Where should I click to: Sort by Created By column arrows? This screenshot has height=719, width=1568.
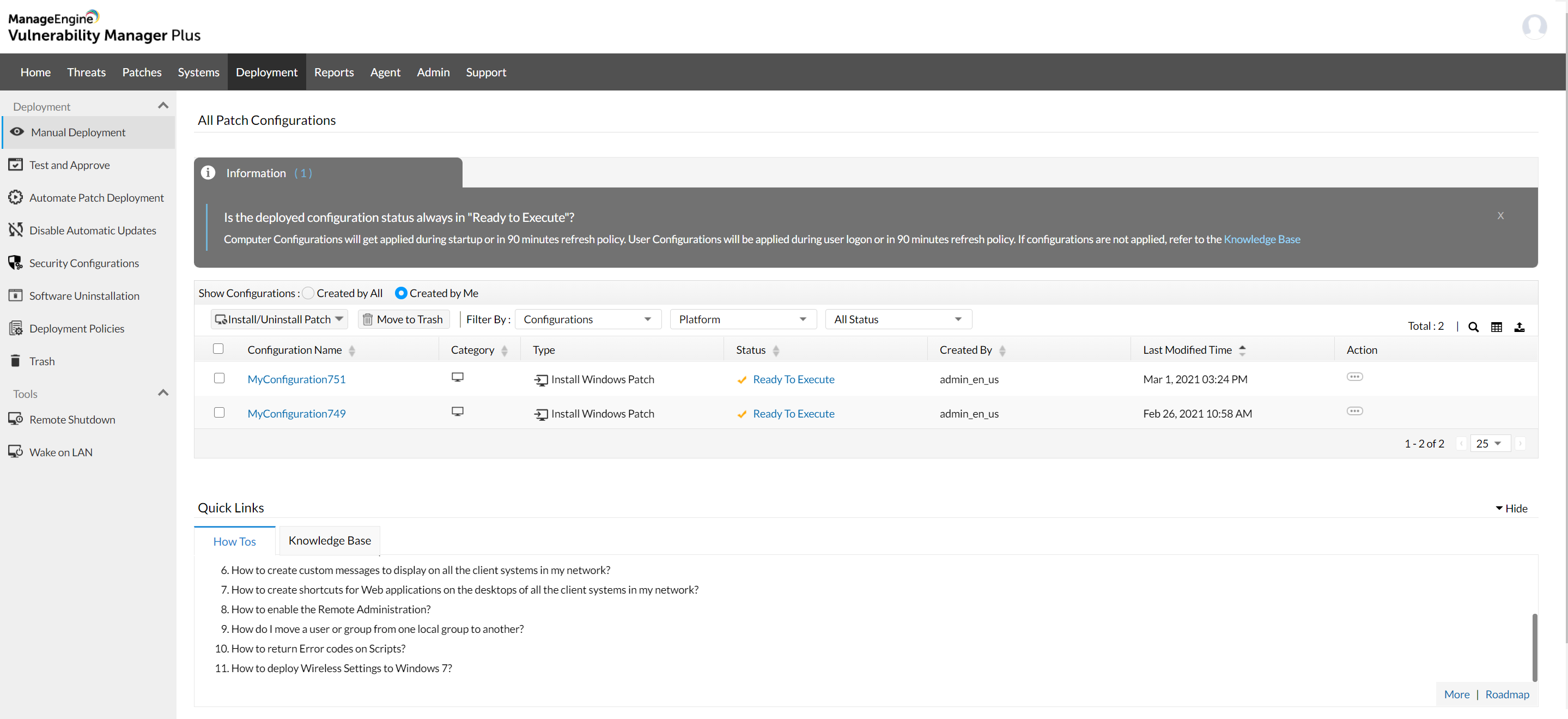click(1002, 350)
